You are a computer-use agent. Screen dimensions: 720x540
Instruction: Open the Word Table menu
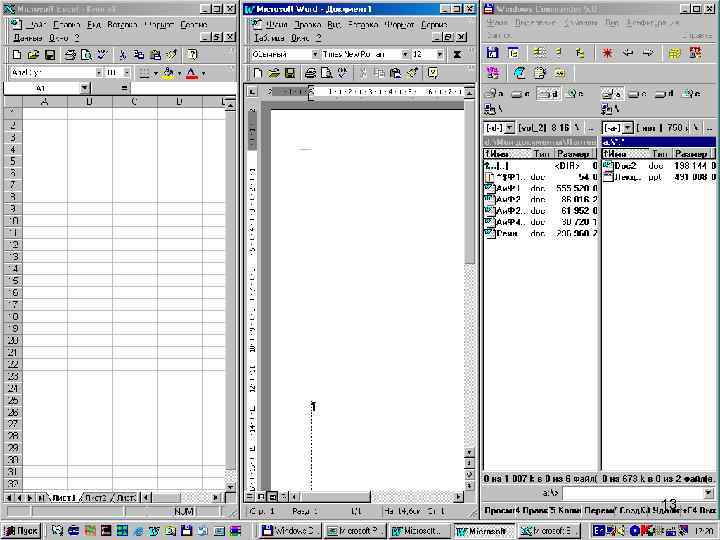click(270, 38)
